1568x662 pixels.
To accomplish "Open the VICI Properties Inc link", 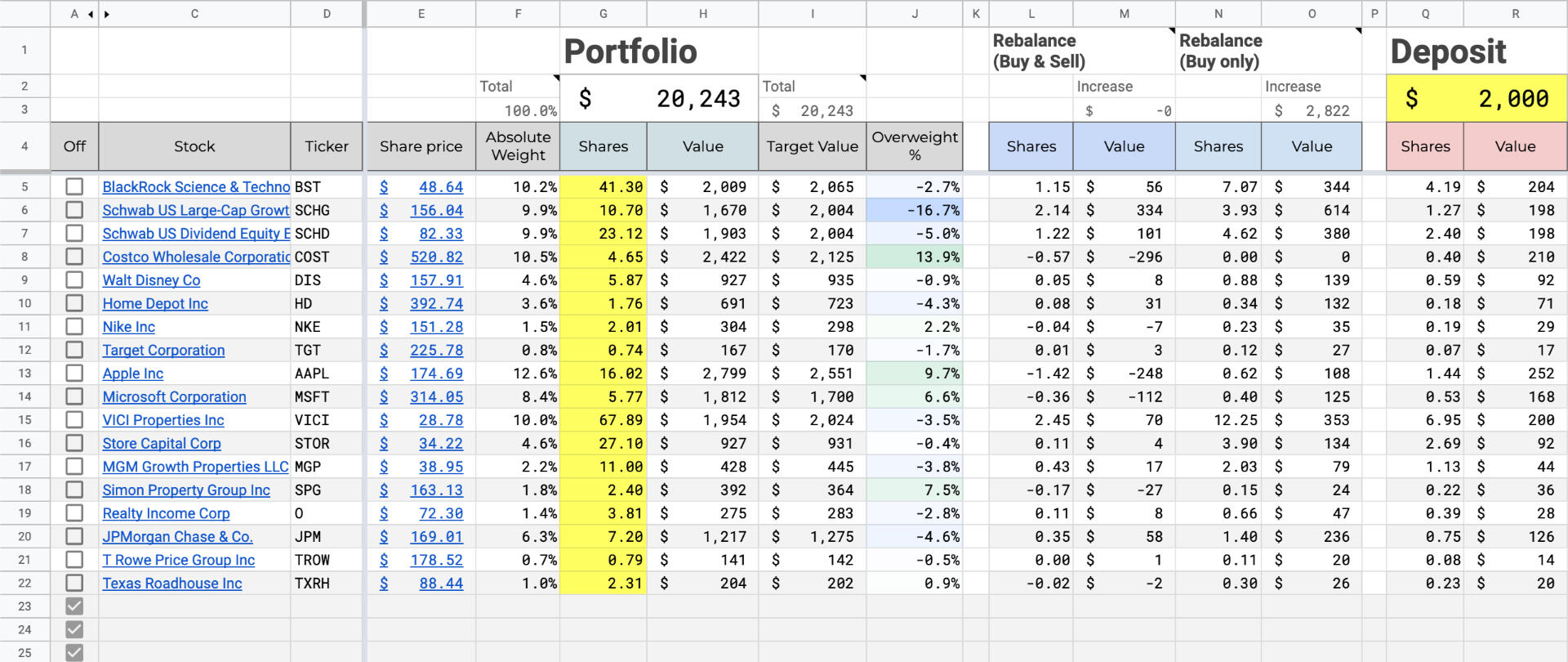I will tap(163, 420).
